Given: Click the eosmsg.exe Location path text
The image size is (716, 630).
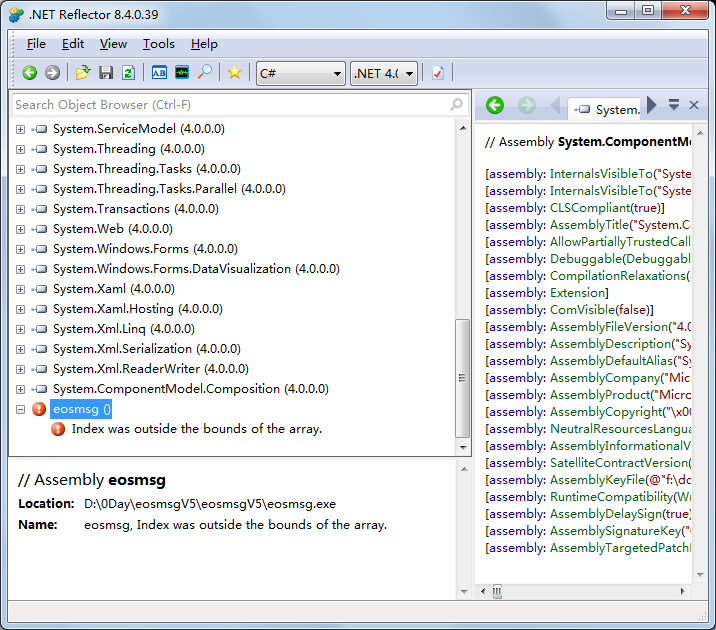Looking at the screenshot, I should coord(210,504).
